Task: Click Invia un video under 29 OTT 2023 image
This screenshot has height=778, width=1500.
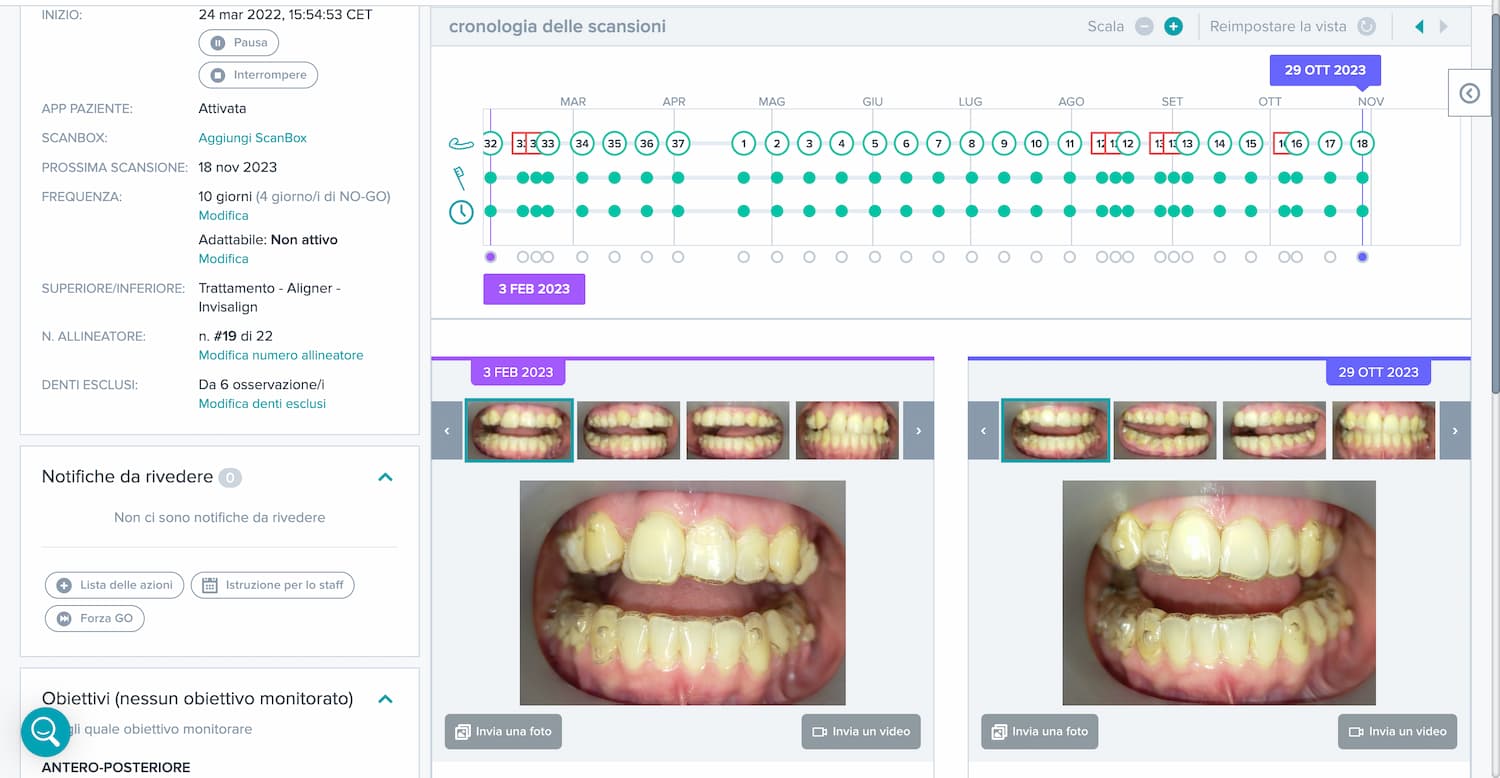Action: point(1398,731)
